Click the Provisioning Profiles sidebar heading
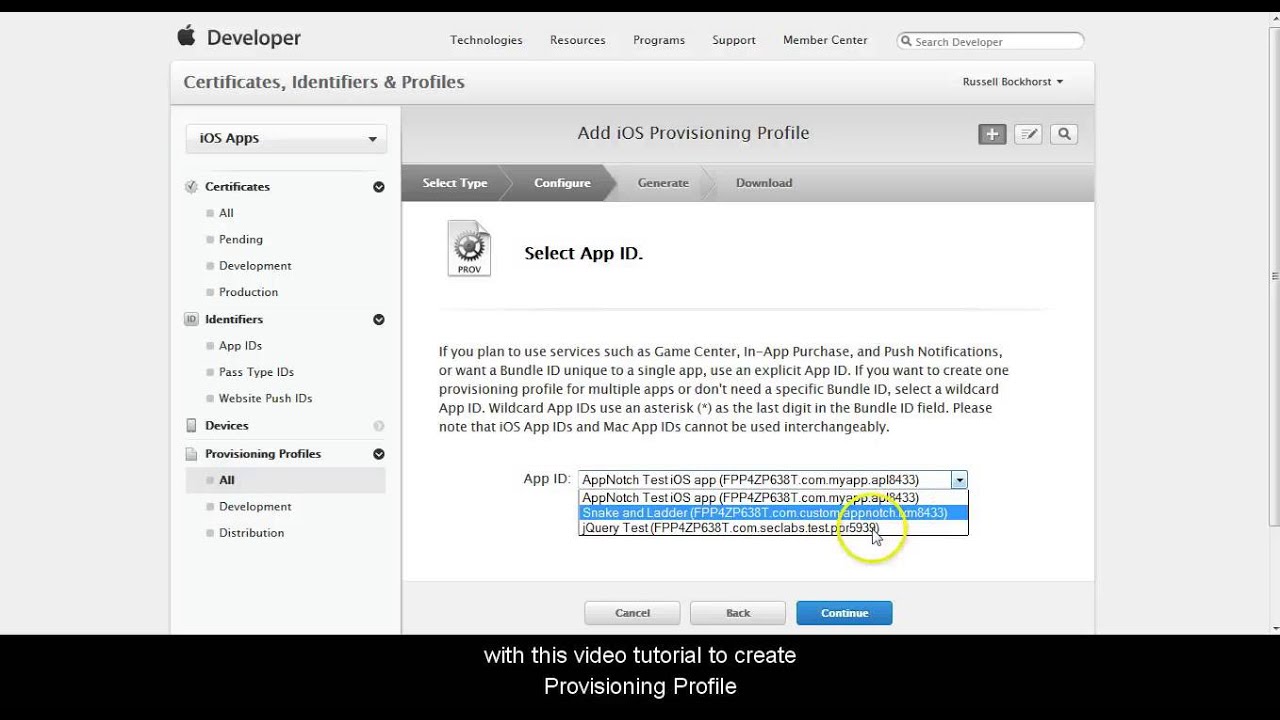This screenshot has height=720, width=1280. [x=263, y=454]
